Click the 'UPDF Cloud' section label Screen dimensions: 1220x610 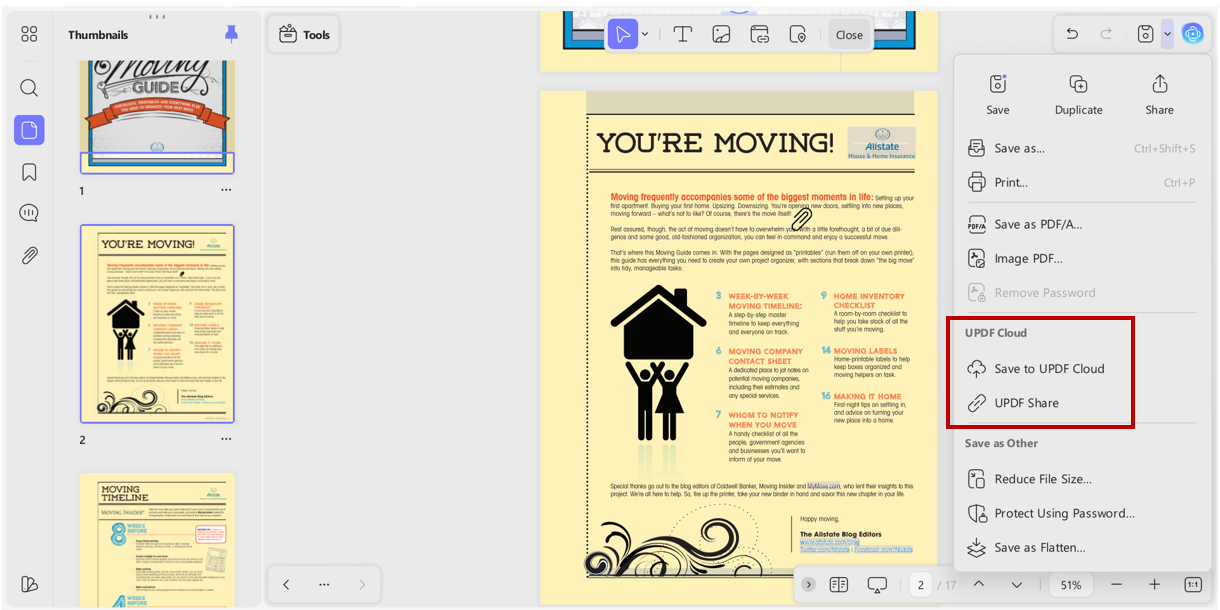coord(996,333)
